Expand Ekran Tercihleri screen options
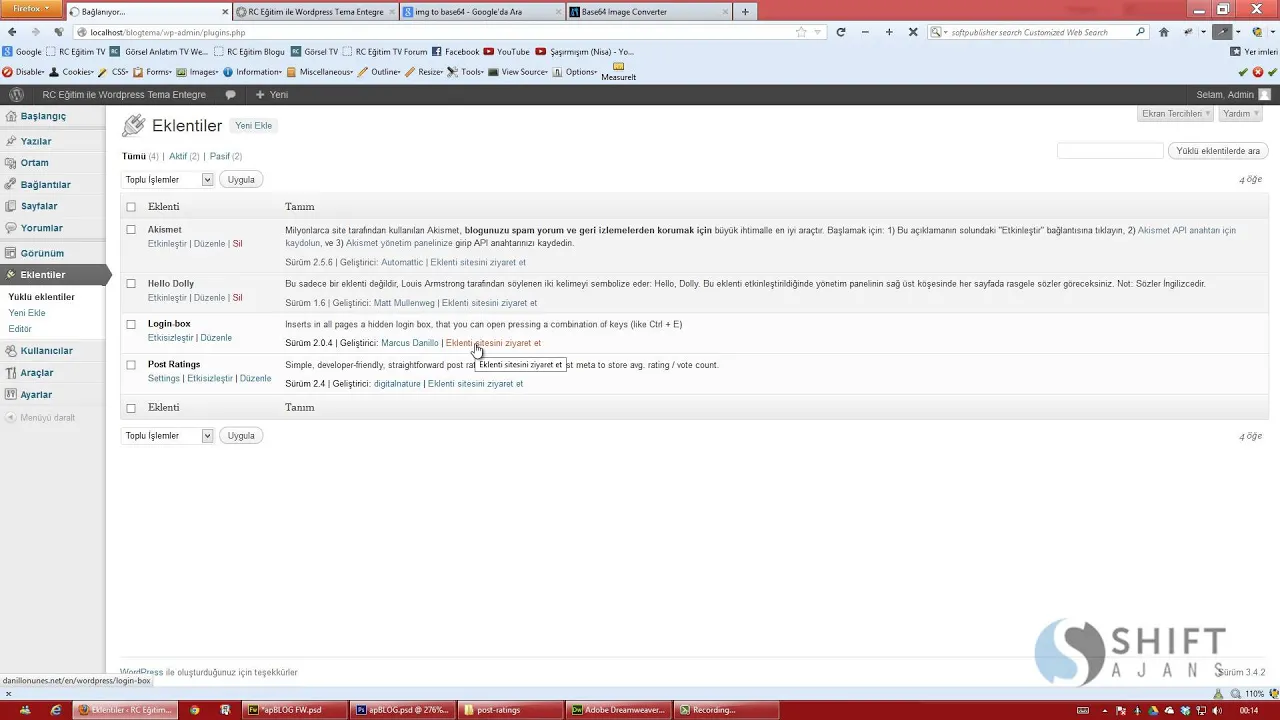This screenshot has width=1280, height=720. point(1176,113)
